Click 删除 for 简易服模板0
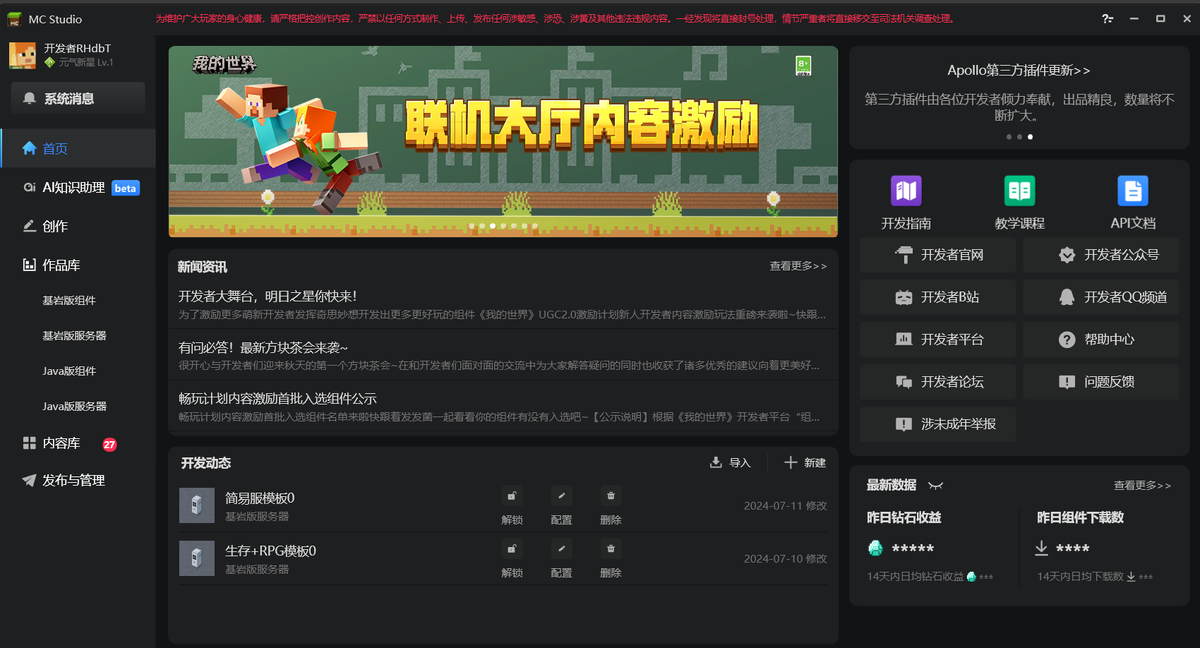Screen dimensions: 1200x648 click(x=610, y=506)
